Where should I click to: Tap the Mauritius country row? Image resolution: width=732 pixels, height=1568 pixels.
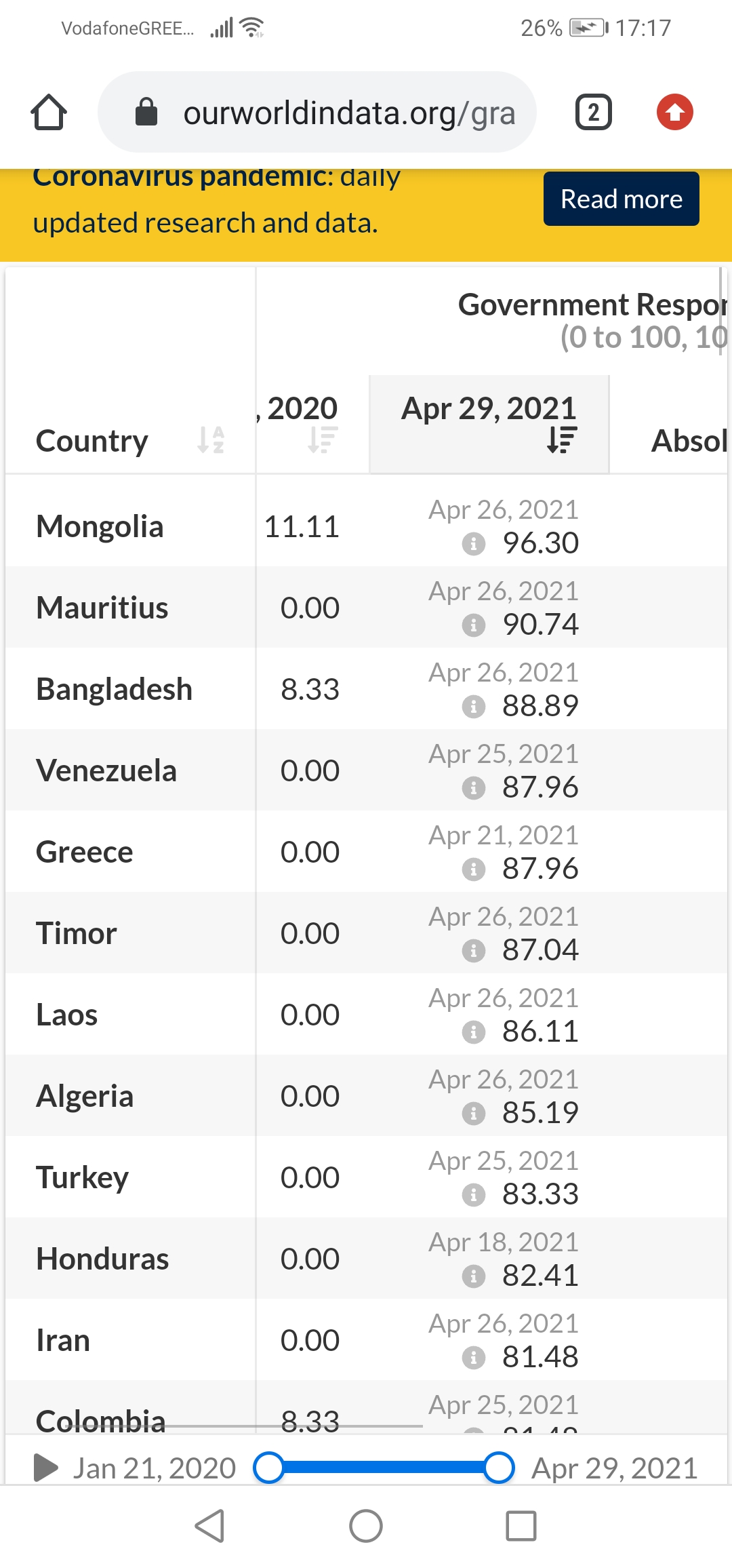pos(102,608)
